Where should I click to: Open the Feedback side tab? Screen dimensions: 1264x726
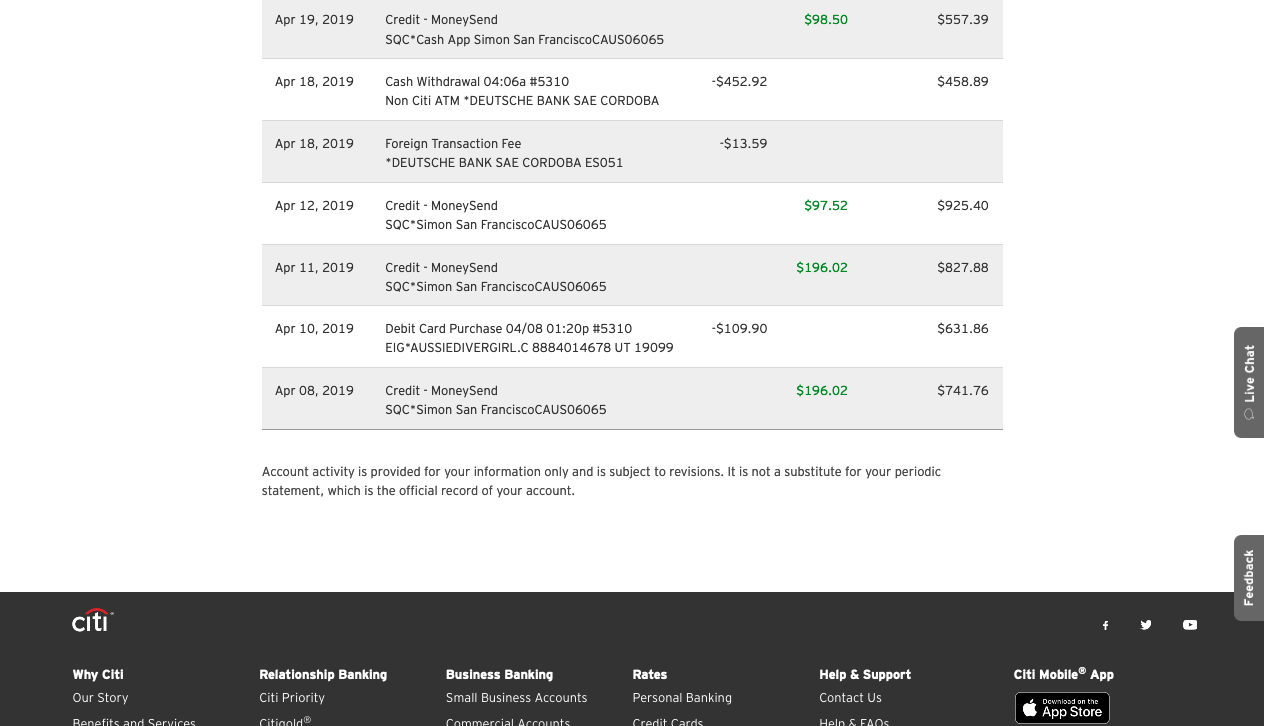1248,577
